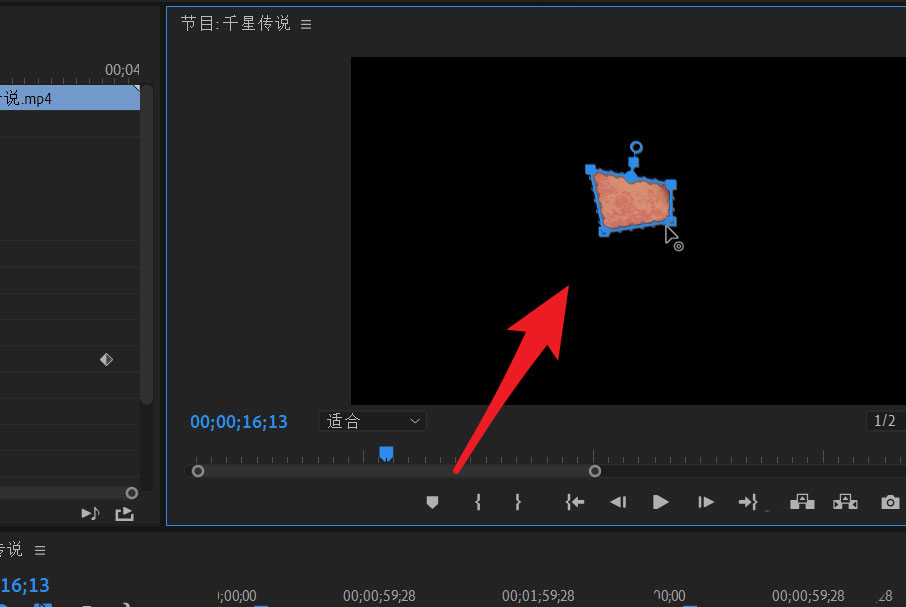Click the blue playhead in the monitor ruler

(386, 454)
